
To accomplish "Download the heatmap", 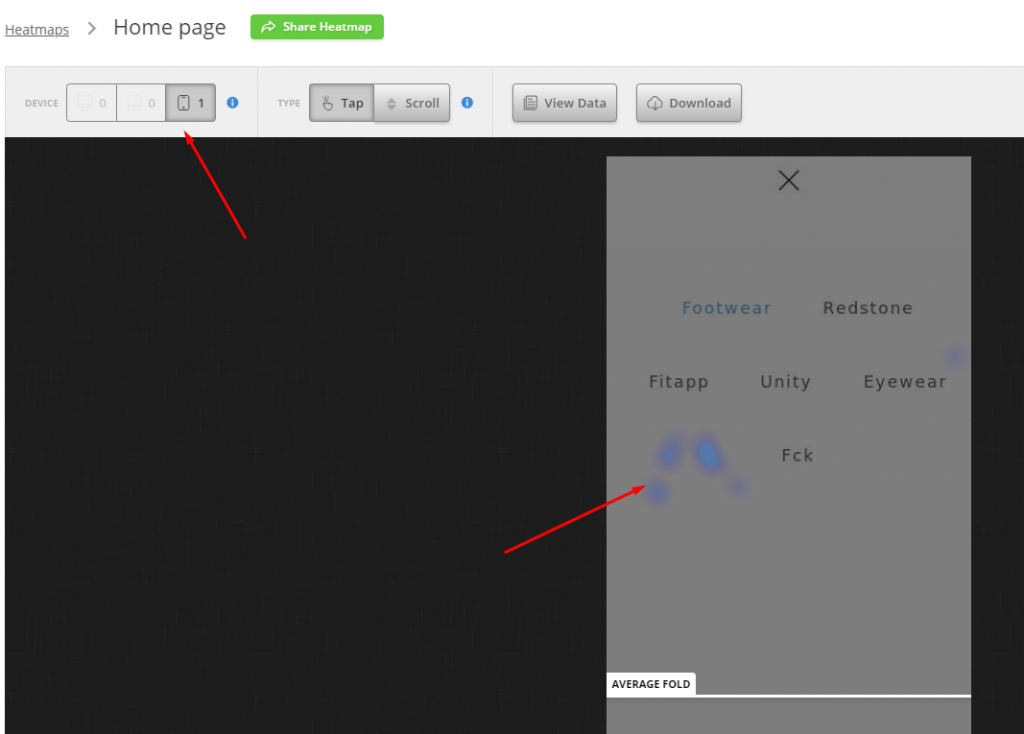I will [x=689, y=103].
